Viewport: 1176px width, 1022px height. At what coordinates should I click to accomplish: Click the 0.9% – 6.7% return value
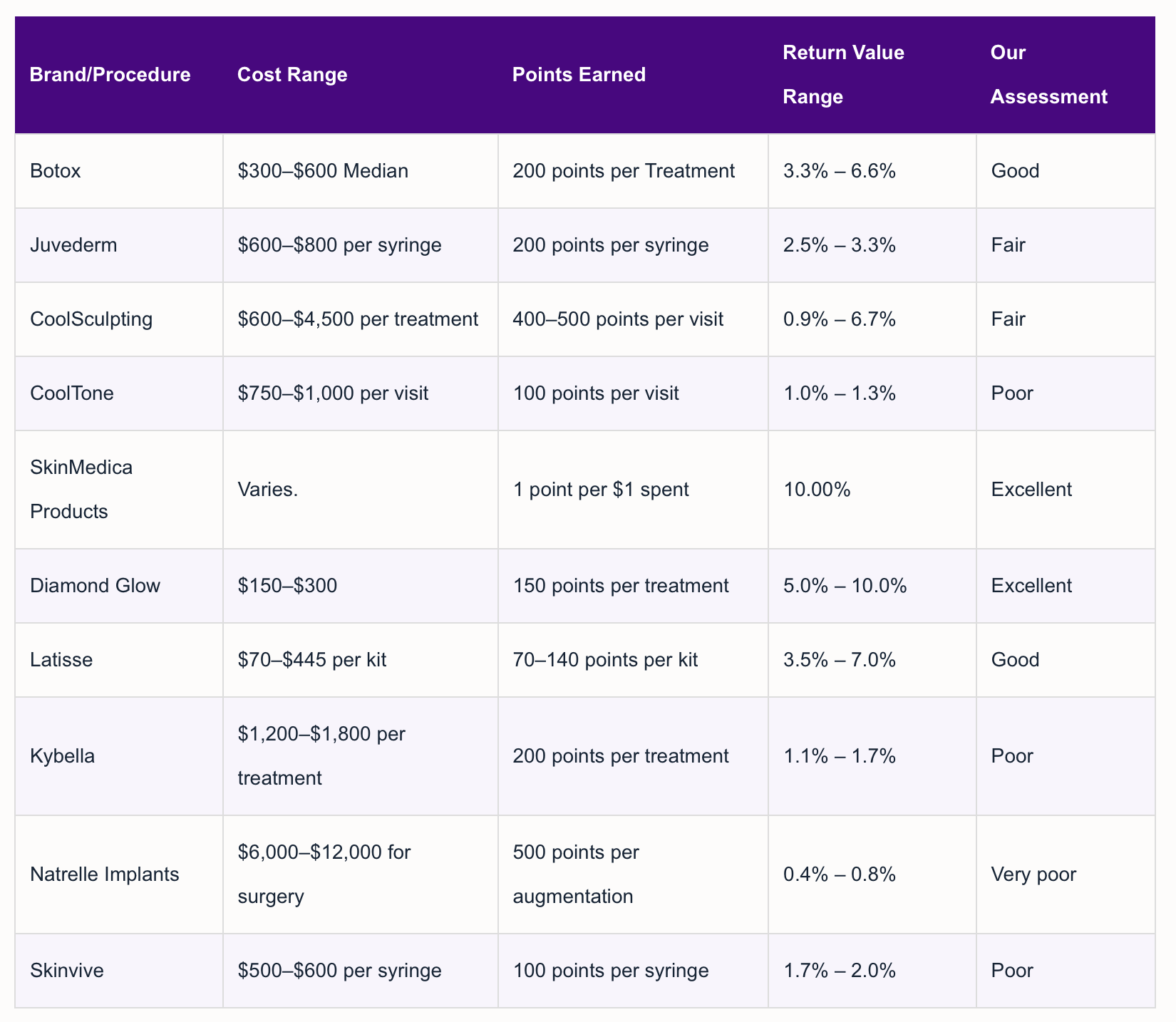(839, 319)
